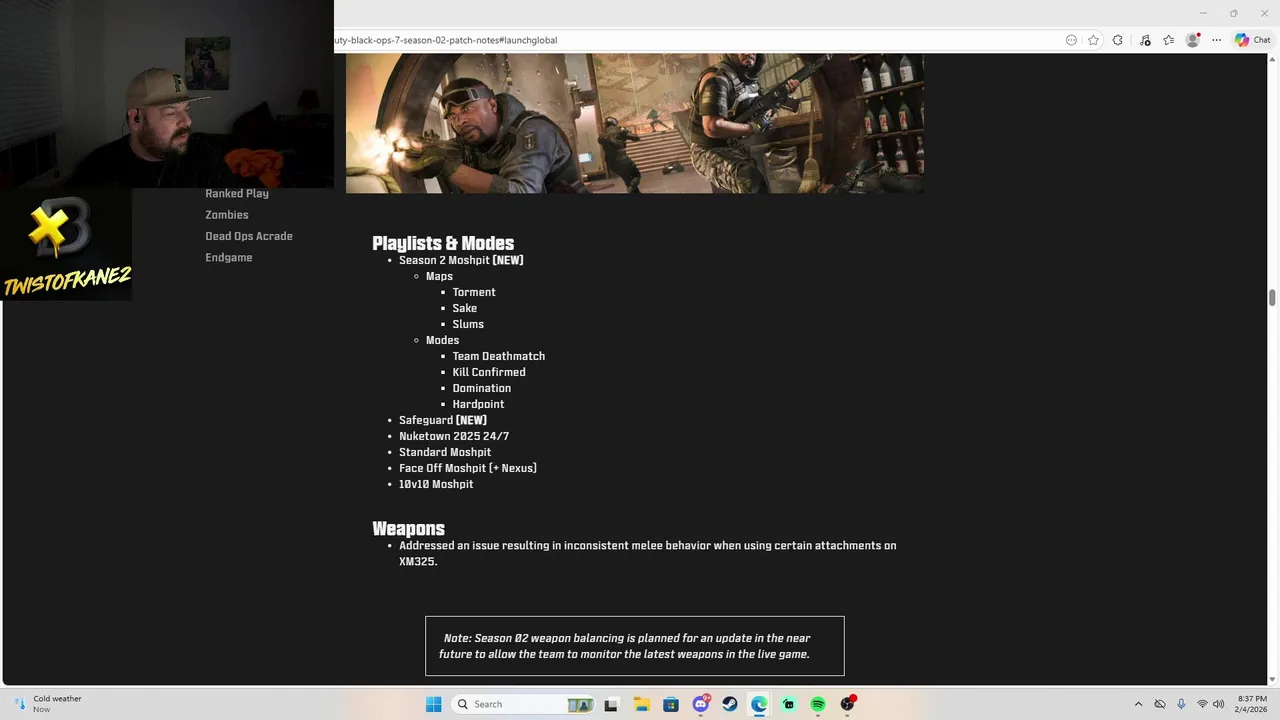Click the 'Domination' mode entry
1280x720 pixels.
482,388
